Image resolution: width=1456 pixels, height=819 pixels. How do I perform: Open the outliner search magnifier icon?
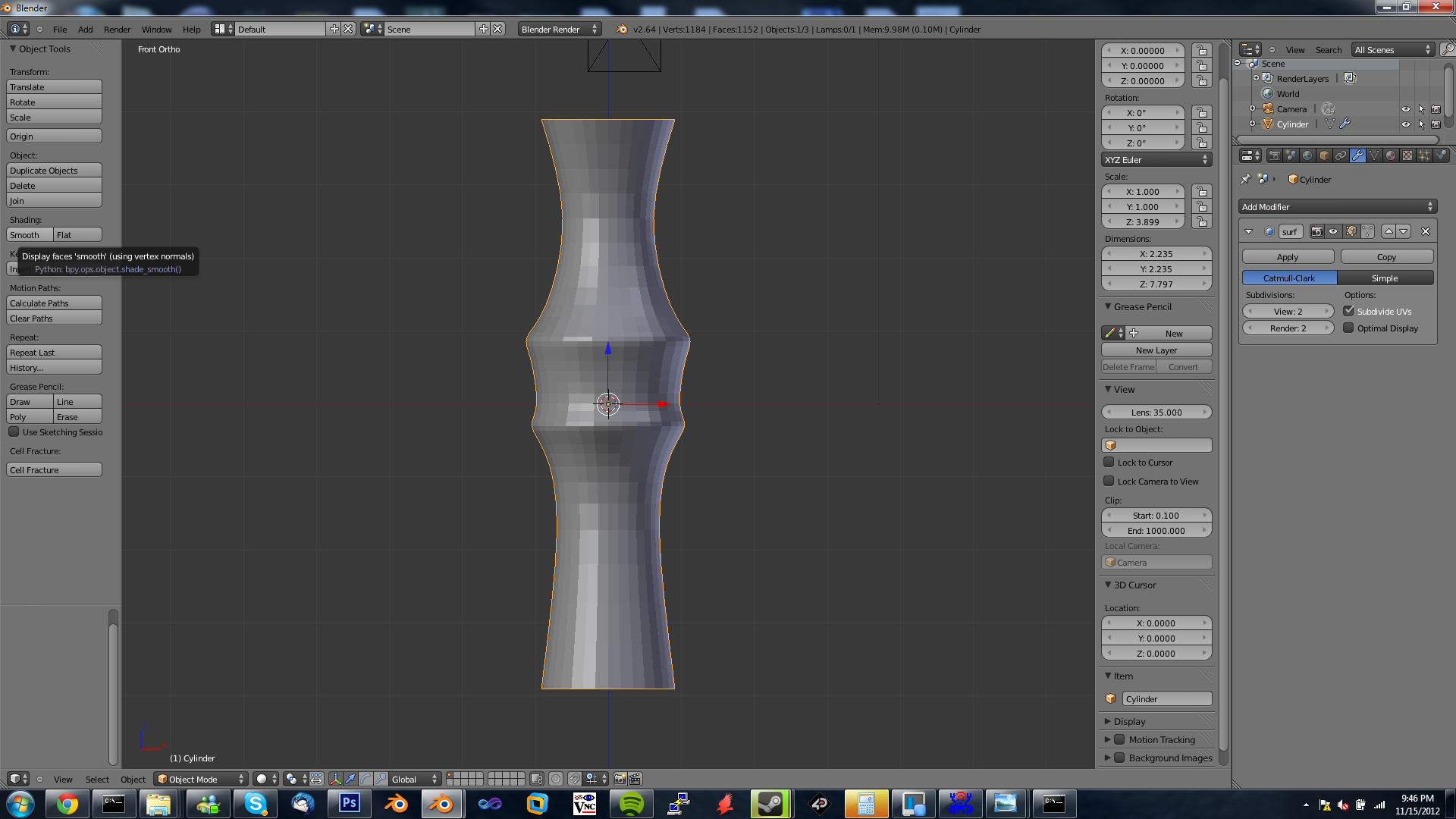1448,49
